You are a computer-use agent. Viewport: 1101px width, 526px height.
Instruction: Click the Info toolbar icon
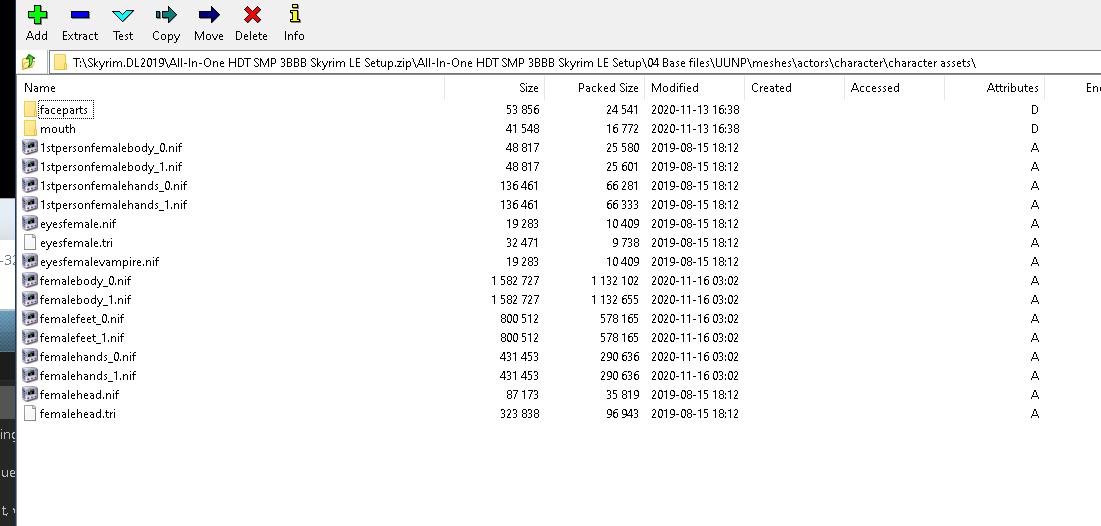click(x=294, y=14)
